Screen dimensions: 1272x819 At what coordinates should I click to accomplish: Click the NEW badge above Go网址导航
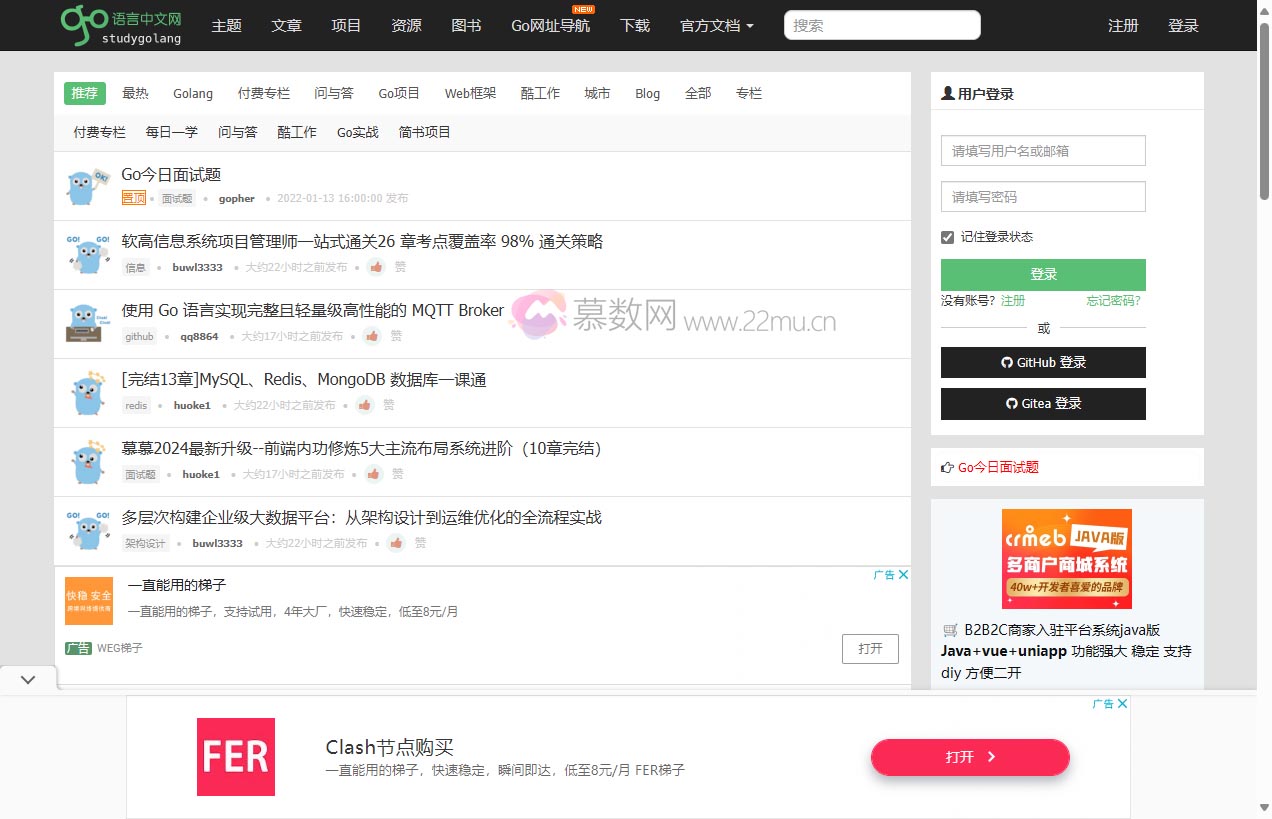pyautogui.click(x=583, y=9)
